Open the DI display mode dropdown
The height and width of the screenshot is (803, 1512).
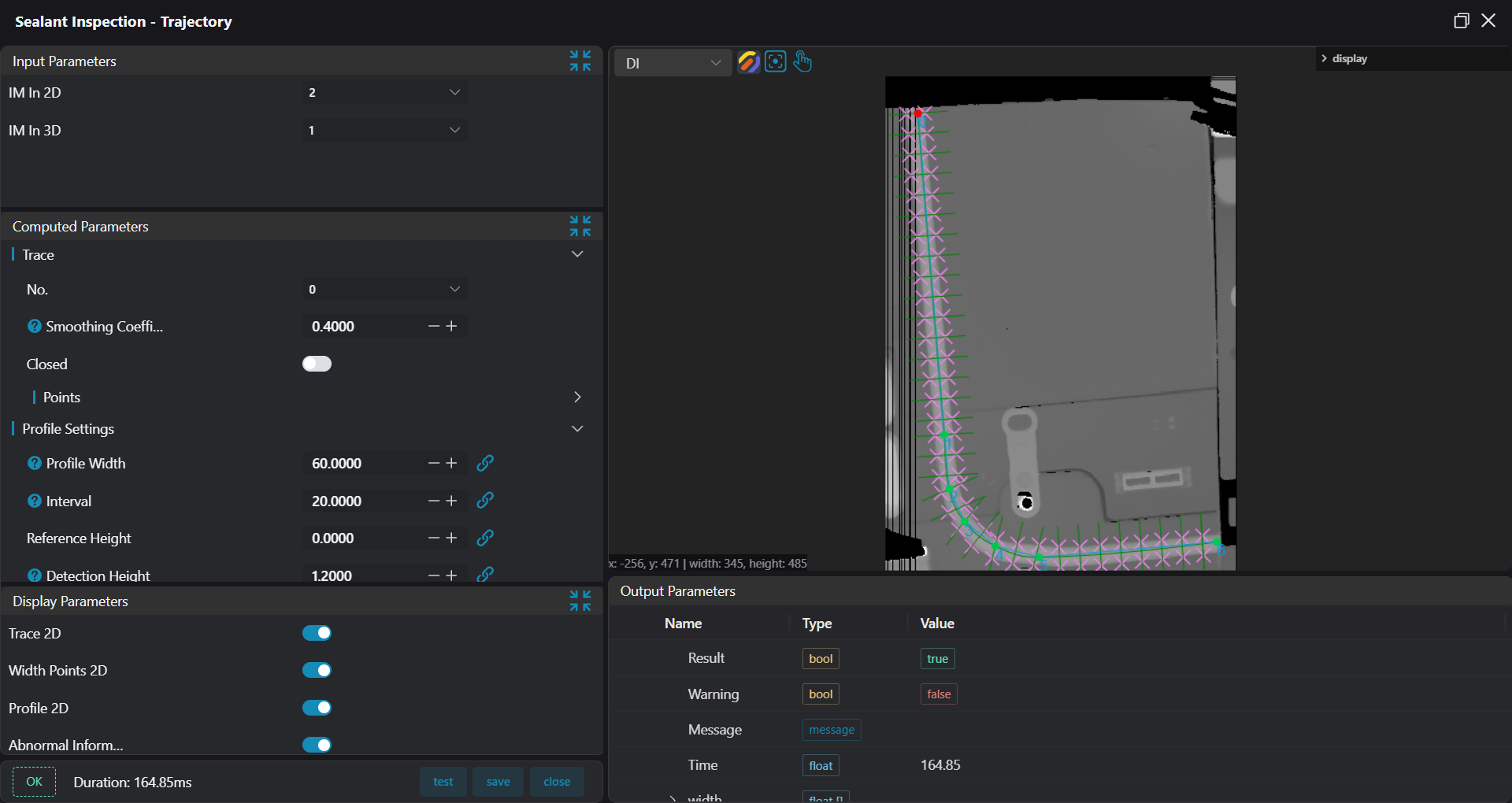pos(673,63)
